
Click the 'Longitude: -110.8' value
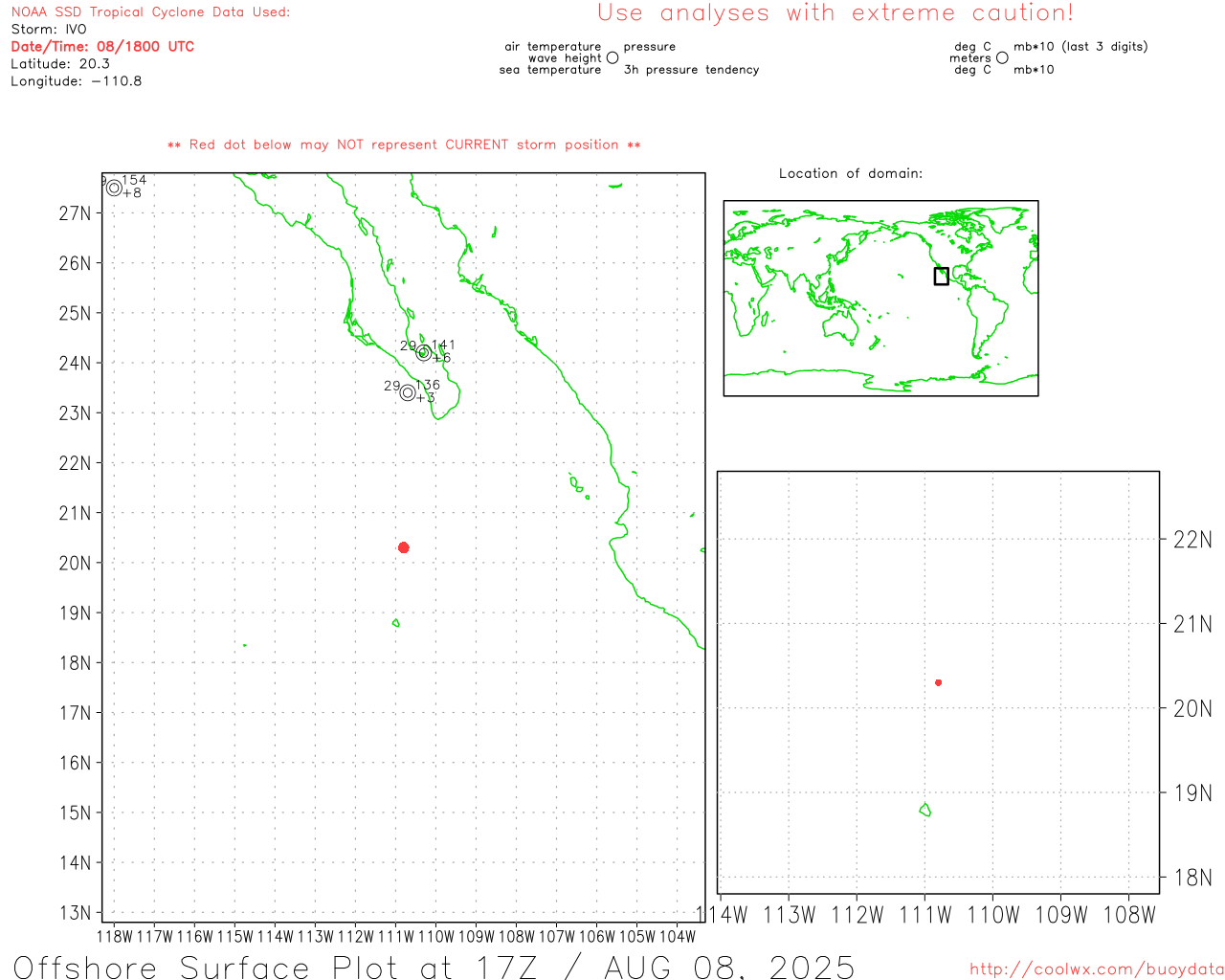coord(77,81)
